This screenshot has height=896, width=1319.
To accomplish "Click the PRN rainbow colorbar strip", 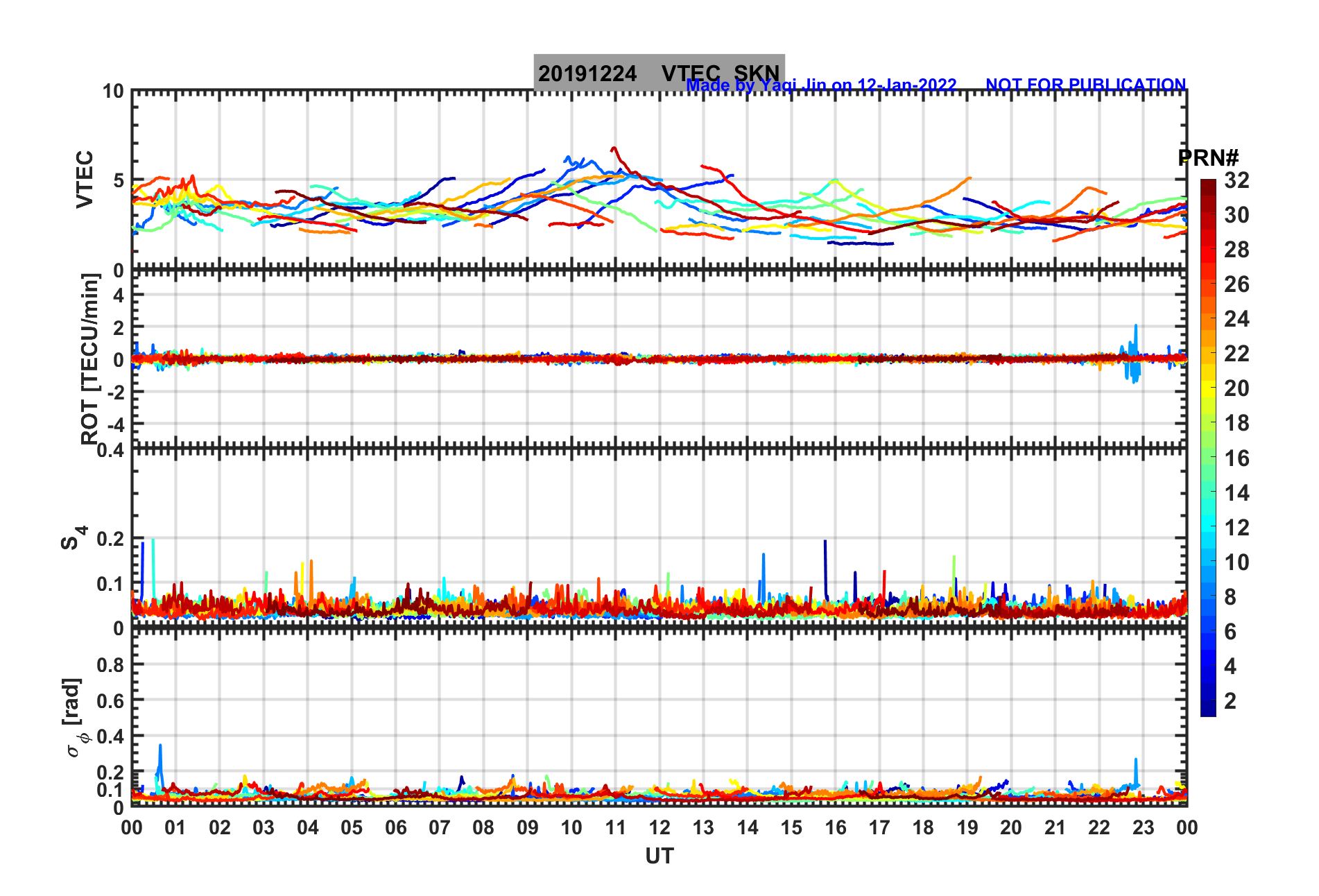I will tap(1208, 448).
